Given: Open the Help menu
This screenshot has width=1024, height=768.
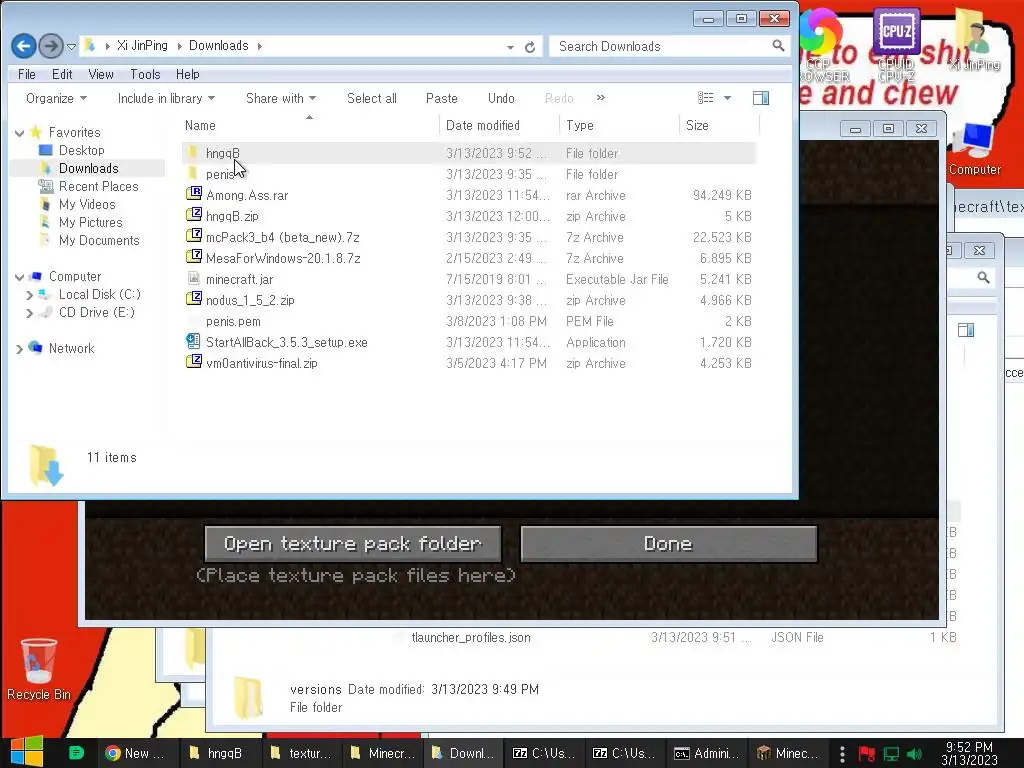Looking at the screenshot, I should point(187,74).
